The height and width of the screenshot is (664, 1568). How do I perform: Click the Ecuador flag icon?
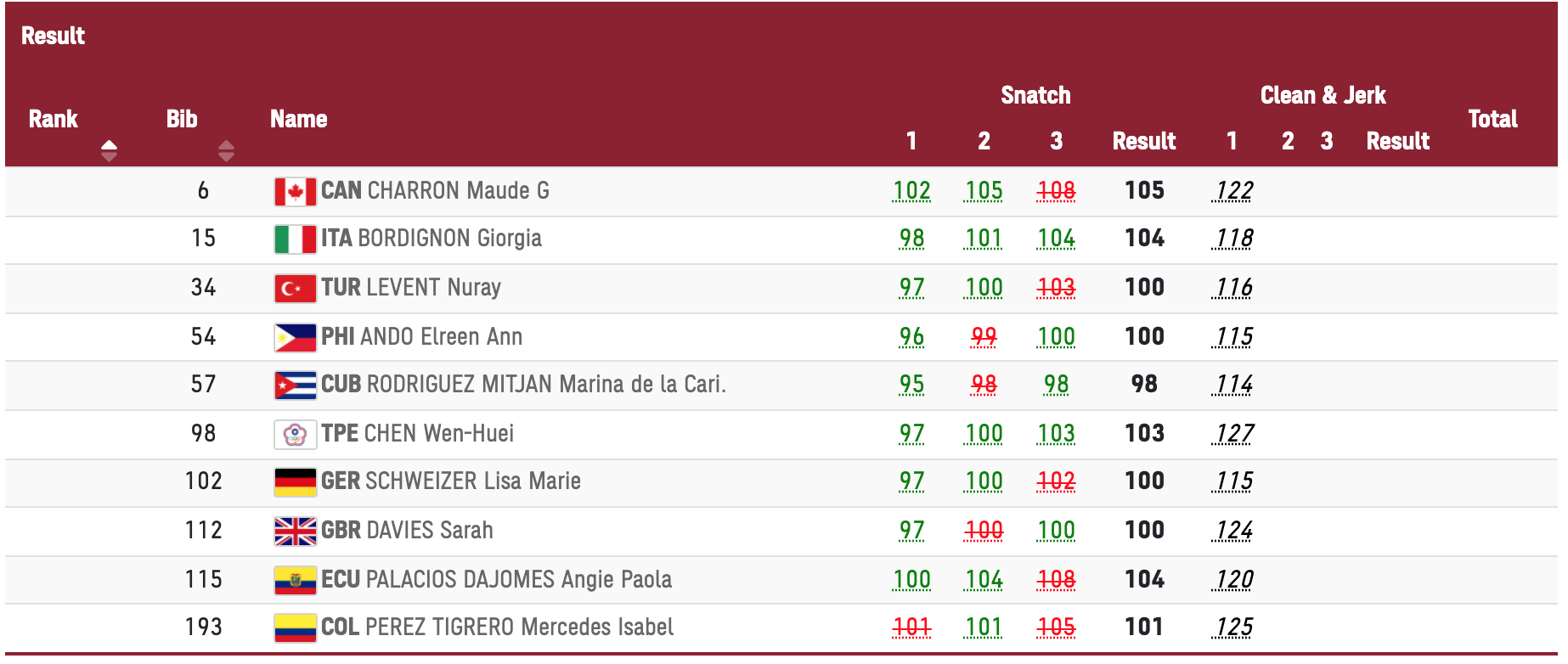click(x=295, y=581)
